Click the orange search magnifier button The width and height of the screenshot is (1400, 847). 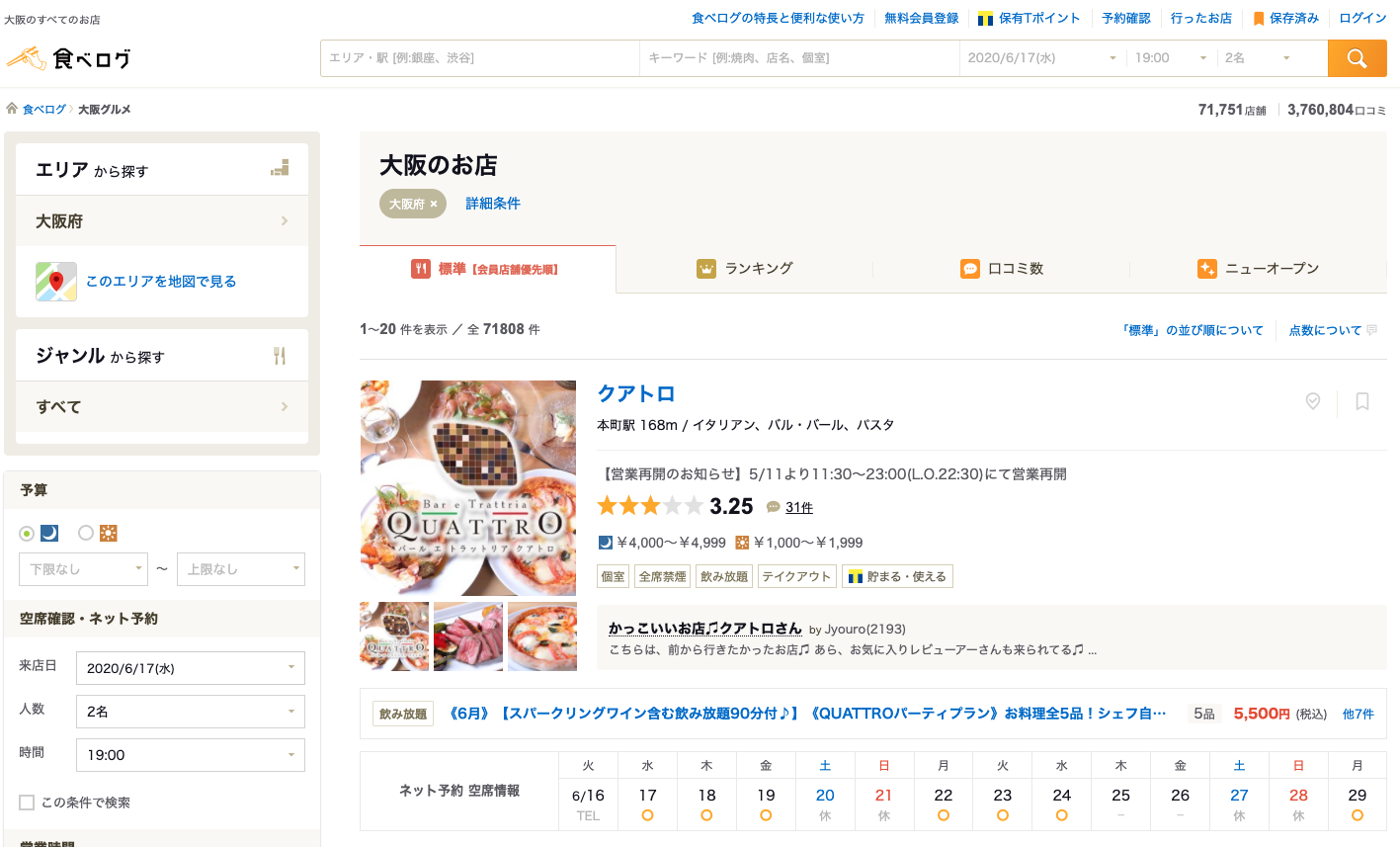[x=1357, y=58]
